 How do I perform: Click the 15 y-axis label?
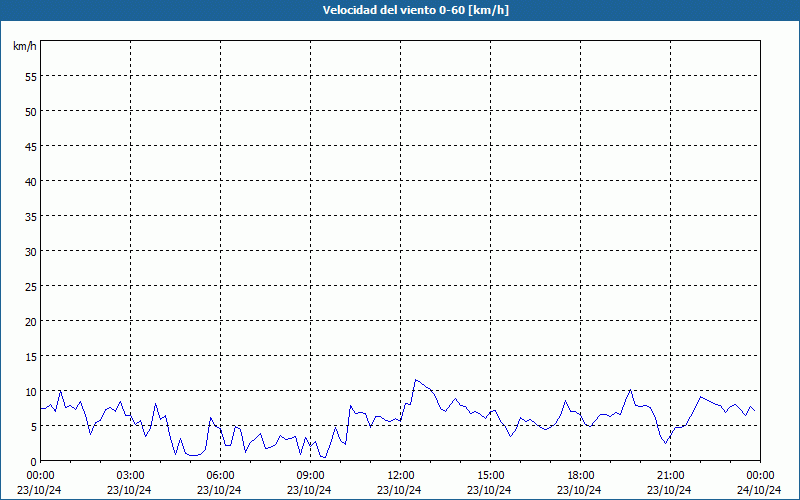click(x=31, y=357)
